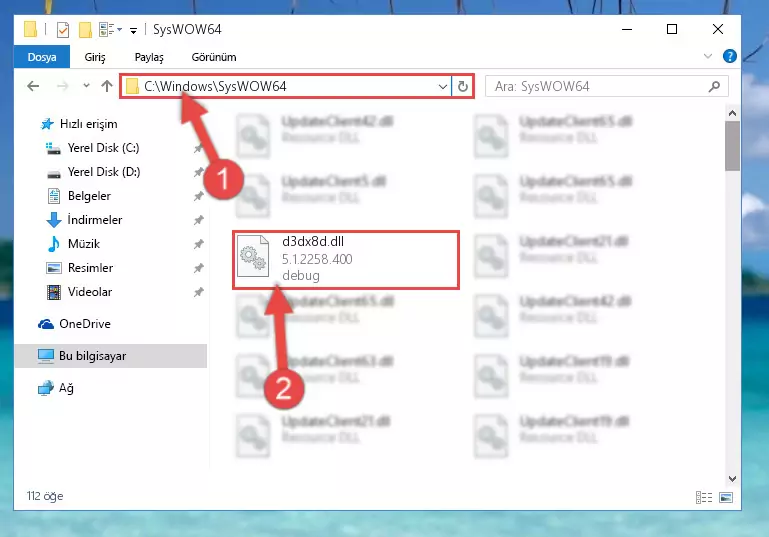
Task: Click the search magnifier icon
Action: point(714,86)
